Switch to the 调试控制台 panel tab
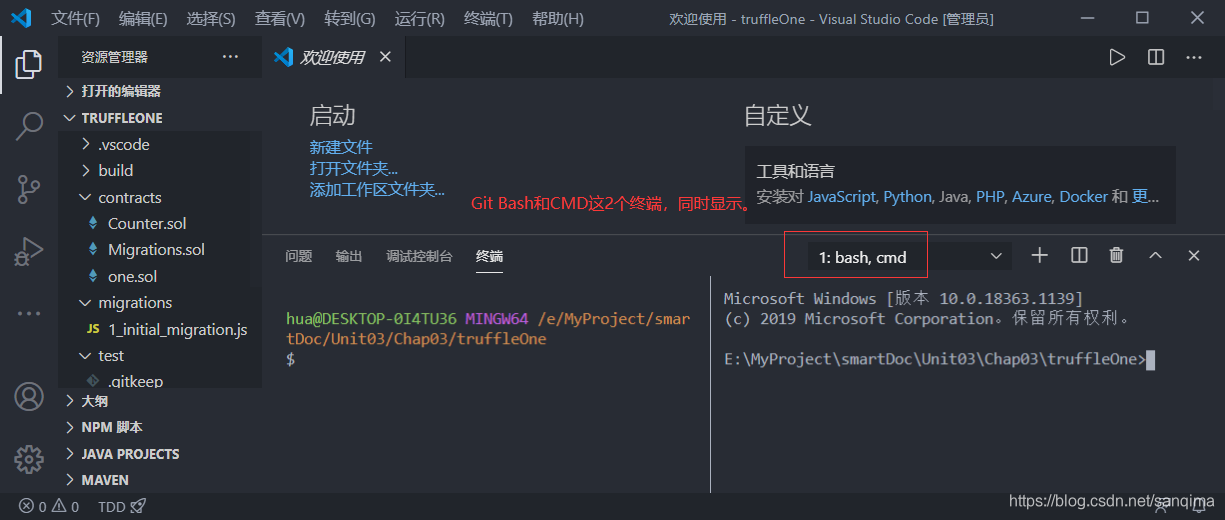This screenshot has height=520, width=1225. [x=419, y=256]
